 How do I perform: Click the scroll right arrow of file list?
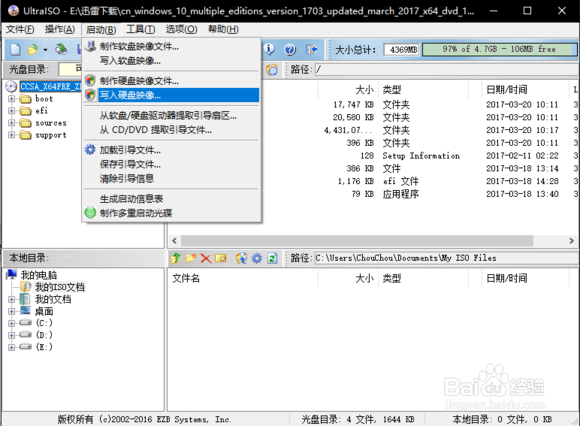pyautogui.click(x=571, y=241)
